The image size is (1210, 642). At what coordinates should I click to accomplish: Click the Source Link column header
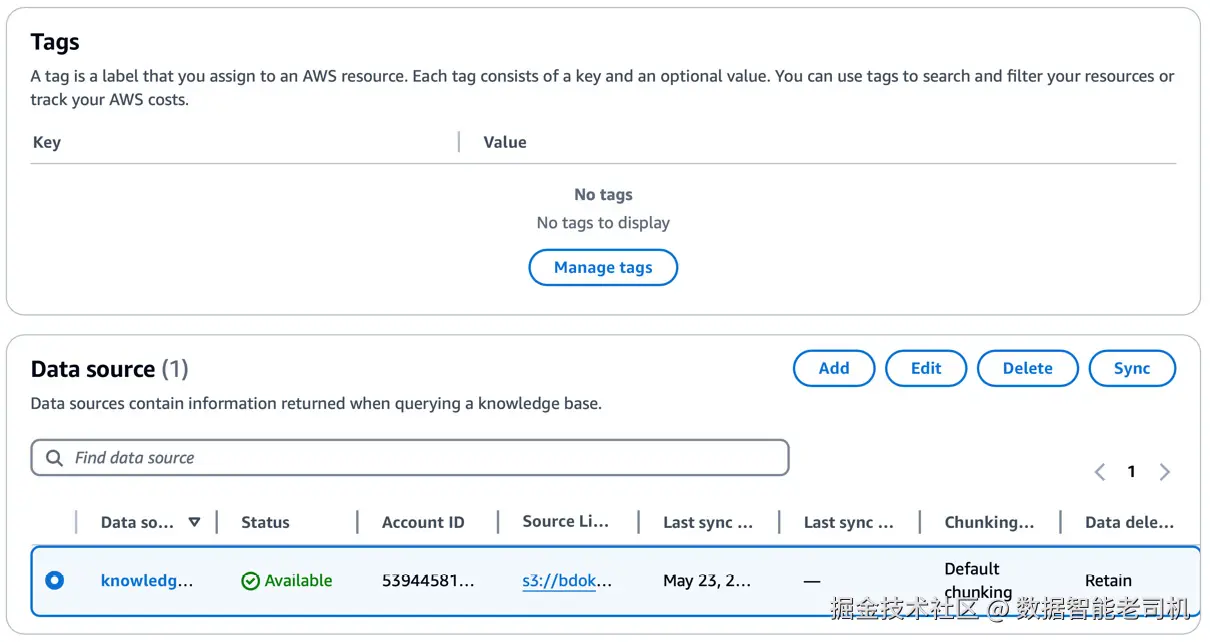click(564, 522)
